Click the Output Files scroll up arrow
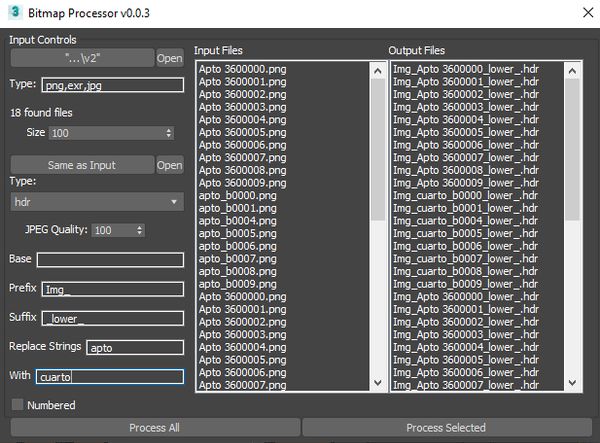Image resolution: width=600 pixels, height=443 pixels. tap(572, 71)
